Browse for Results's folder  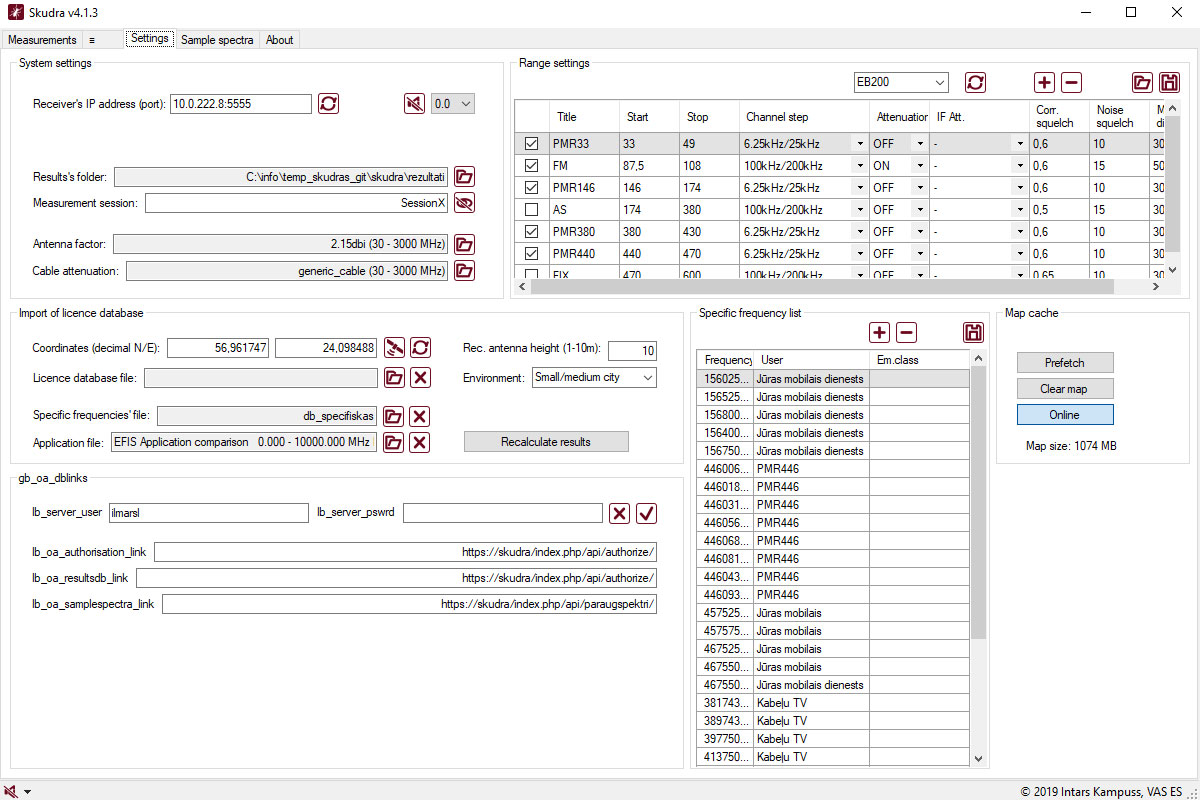[464, 177]
